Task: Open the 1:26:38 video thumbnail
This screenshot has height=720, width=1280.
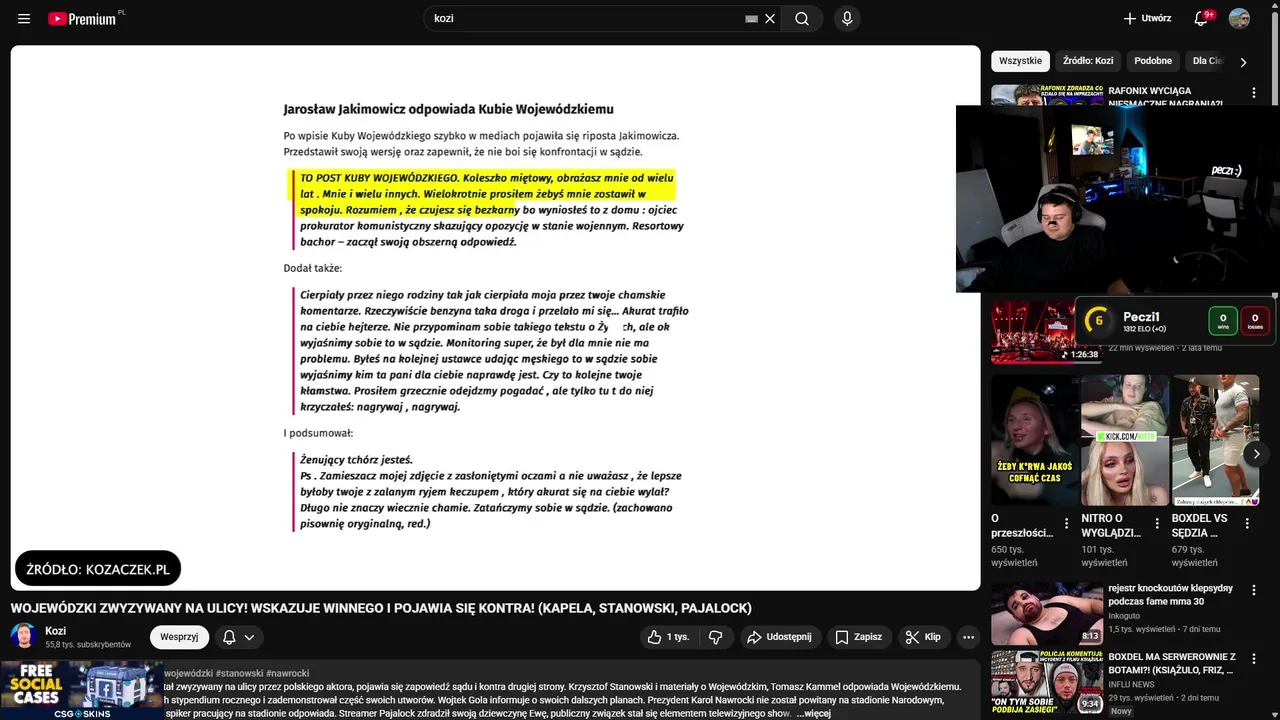Action: [x=1033, y=332]
